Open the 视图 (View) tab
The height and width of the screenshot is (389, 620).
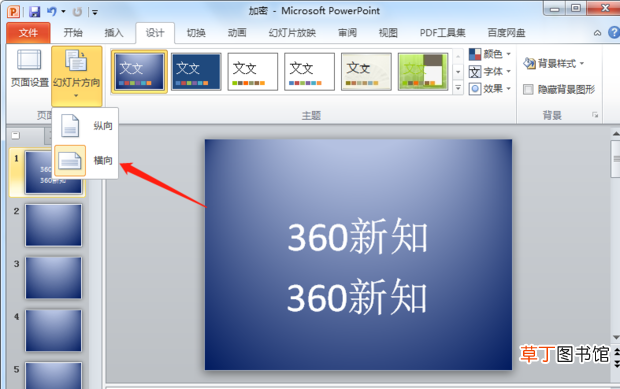point(388,33)
